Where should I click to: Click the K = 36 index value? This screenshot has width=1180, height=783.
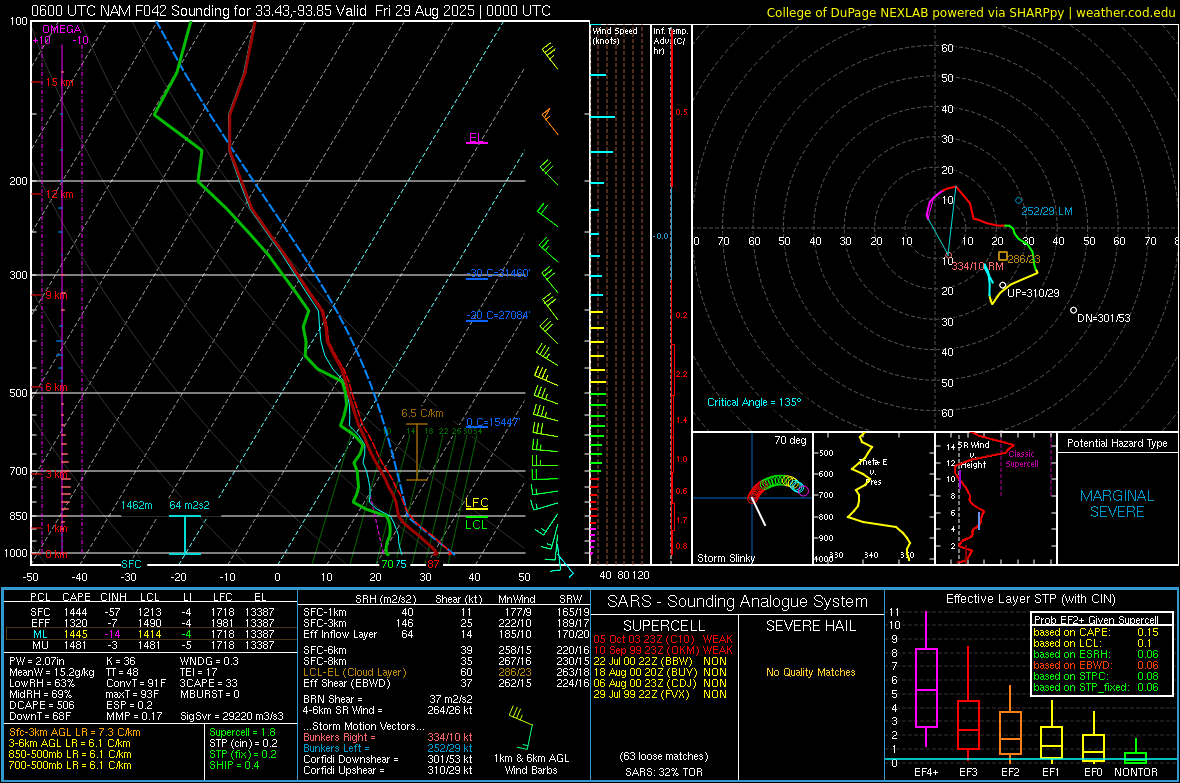click(x=121, y=661)
